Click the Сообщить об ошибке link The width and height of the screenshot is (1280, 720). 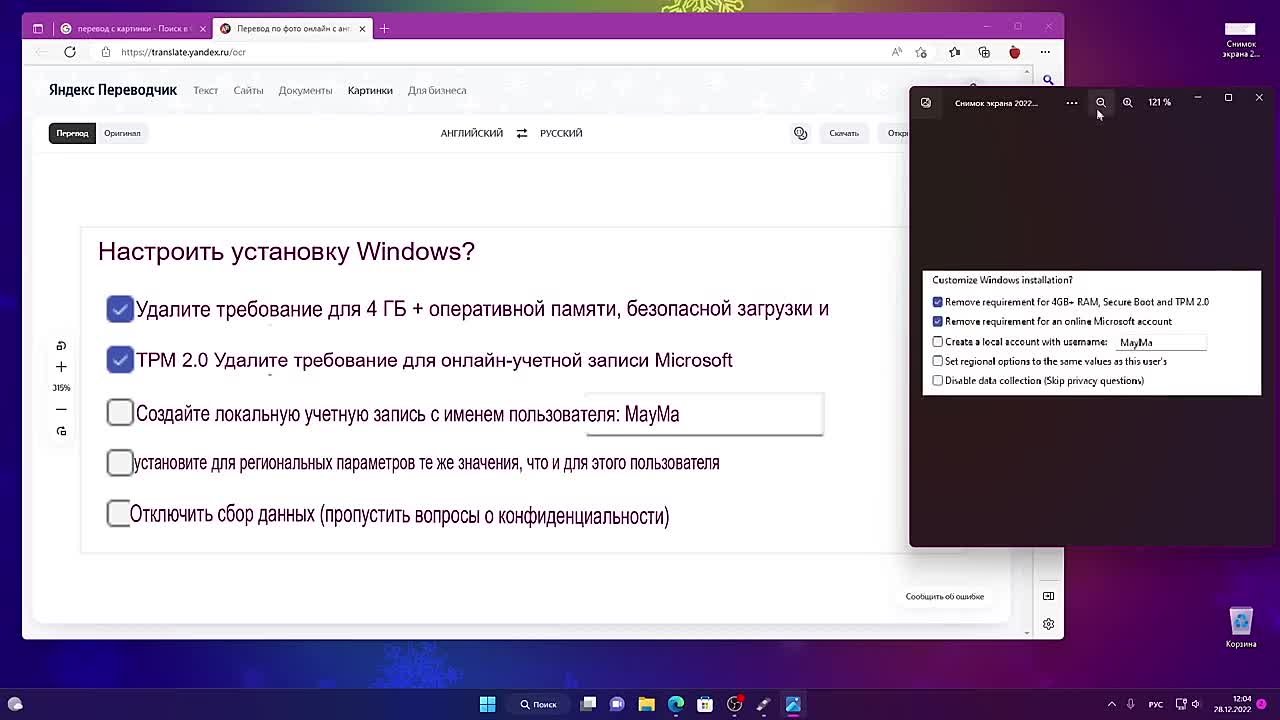click(x=944, y=596)
